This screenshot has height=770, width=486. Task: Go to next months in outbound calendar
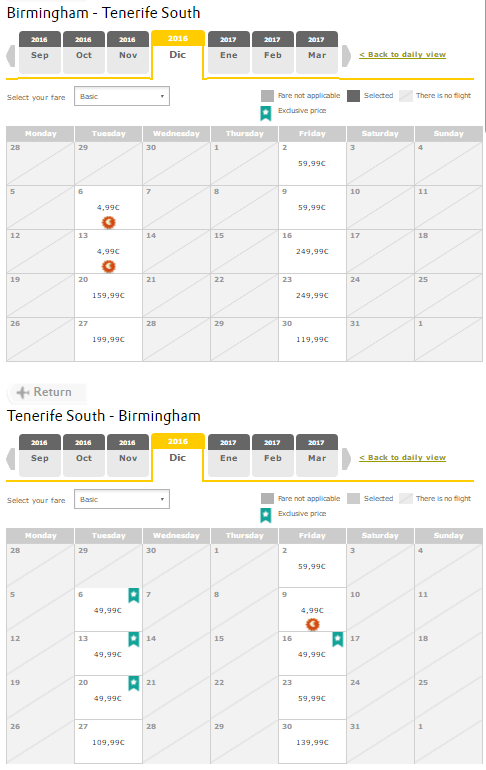pyautogui.click(x=346, y=55)
